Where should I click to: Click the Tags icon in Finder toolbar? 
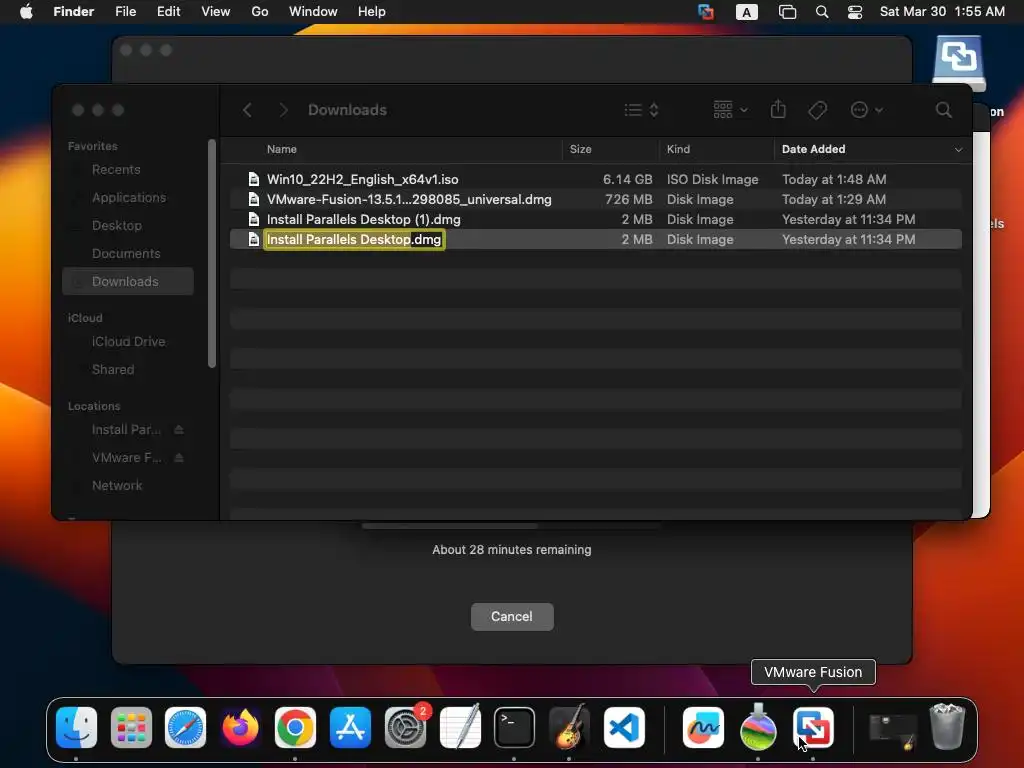click(x=817, y=110)
